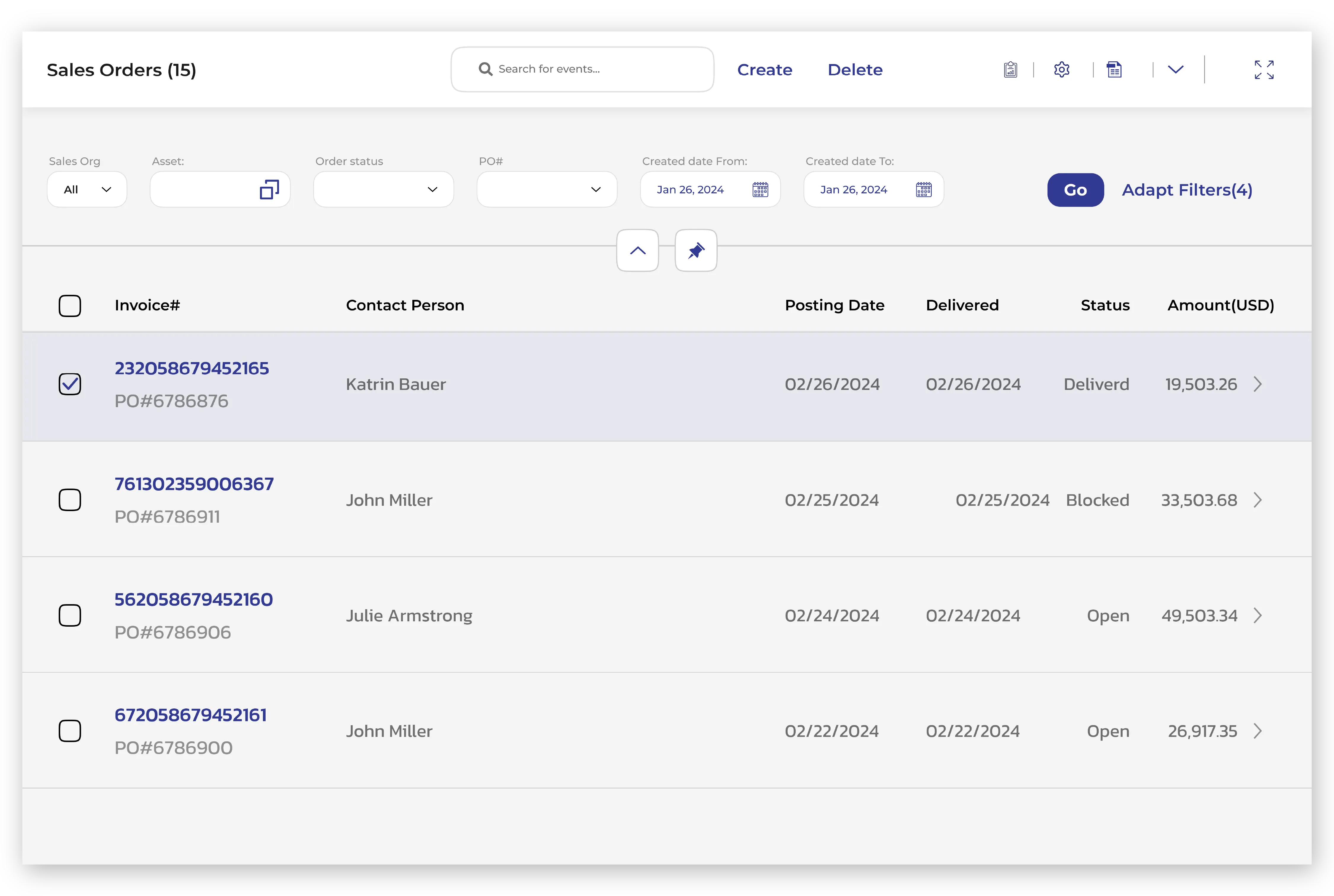1334x896 pixels.
Task: Toggle full screen with expand arrows icon
Action: 1264,70
